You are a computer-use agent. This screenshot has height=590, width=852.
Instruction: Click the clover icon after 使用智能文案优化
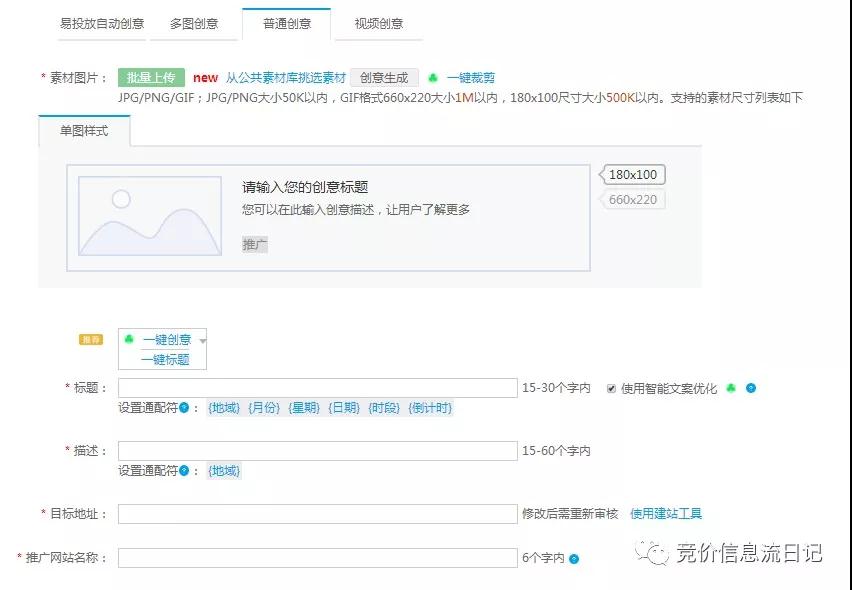click(731, 388)
